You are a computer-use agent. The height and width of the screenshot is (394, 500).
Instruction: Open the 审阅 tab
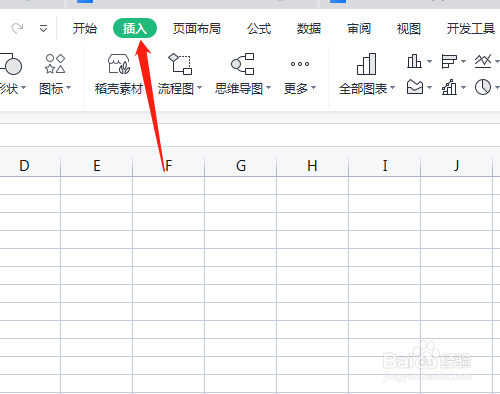click(x=359, y=29)
